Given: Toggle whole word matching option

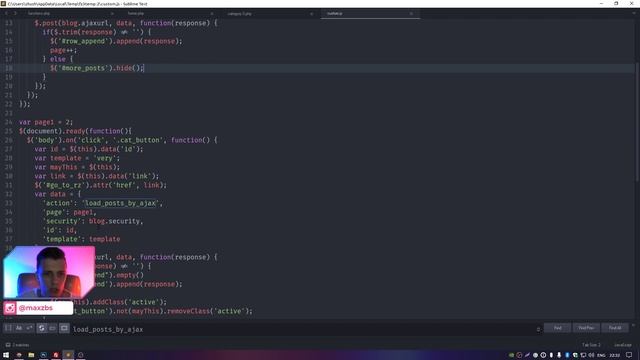Looking at the screenshot, I should click(x=29, y=328).
